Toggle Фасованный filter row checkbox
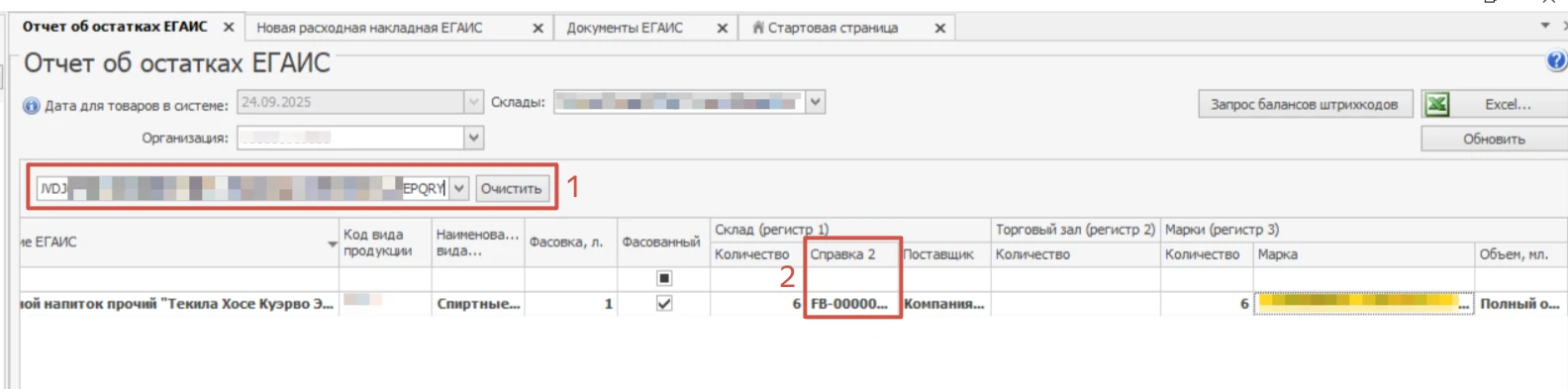Screen dimensions: 1568x389 pyautogui.click(x=664, y=278)
